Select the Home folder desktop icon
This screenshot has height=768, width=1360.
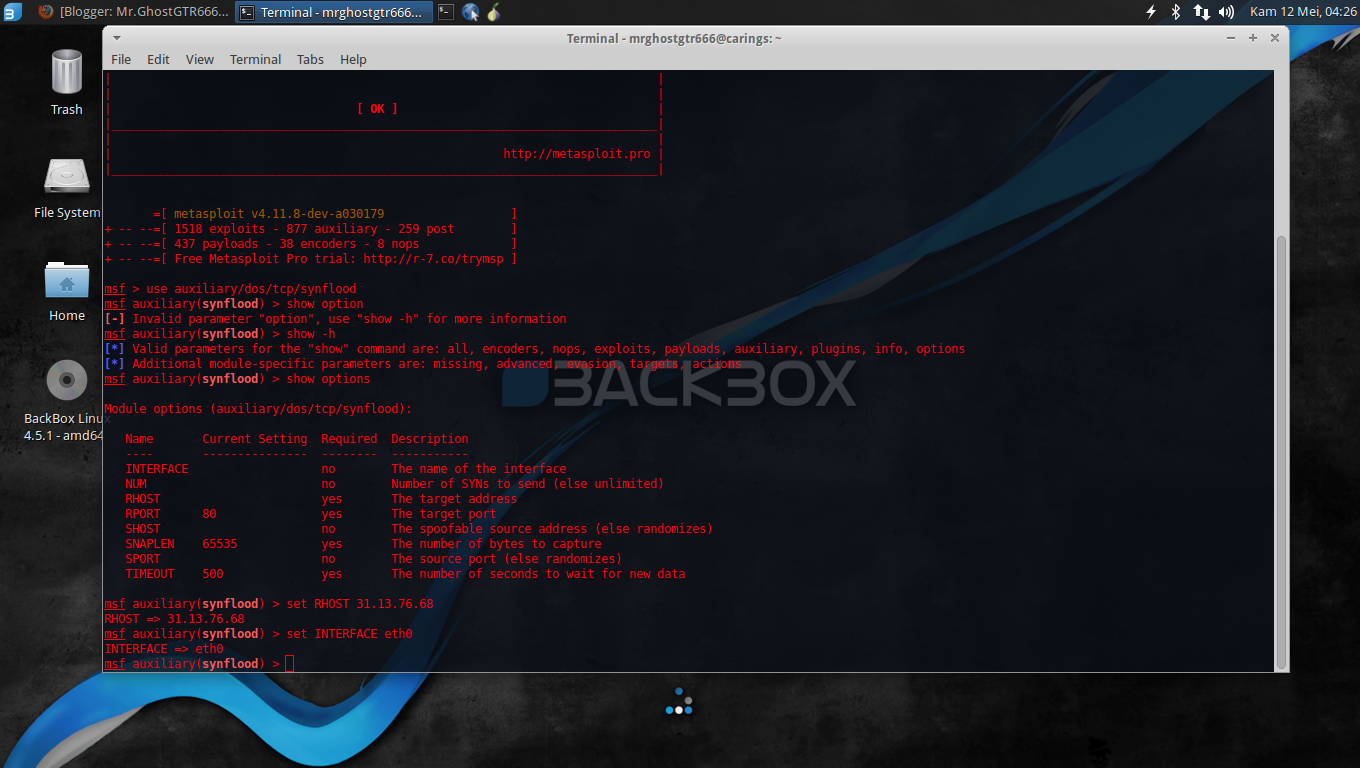67,290
